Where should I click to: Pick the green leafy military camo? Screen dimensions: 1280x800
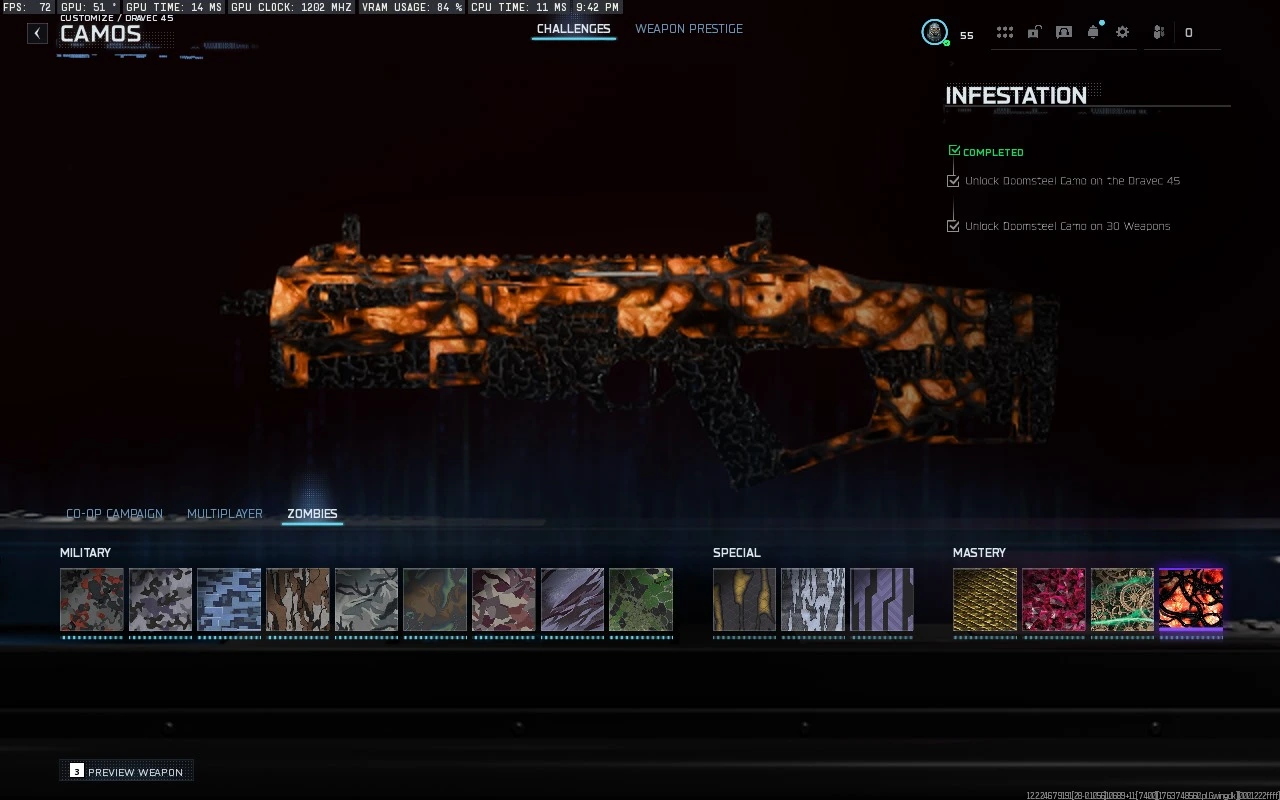click(x=641, y=600)
